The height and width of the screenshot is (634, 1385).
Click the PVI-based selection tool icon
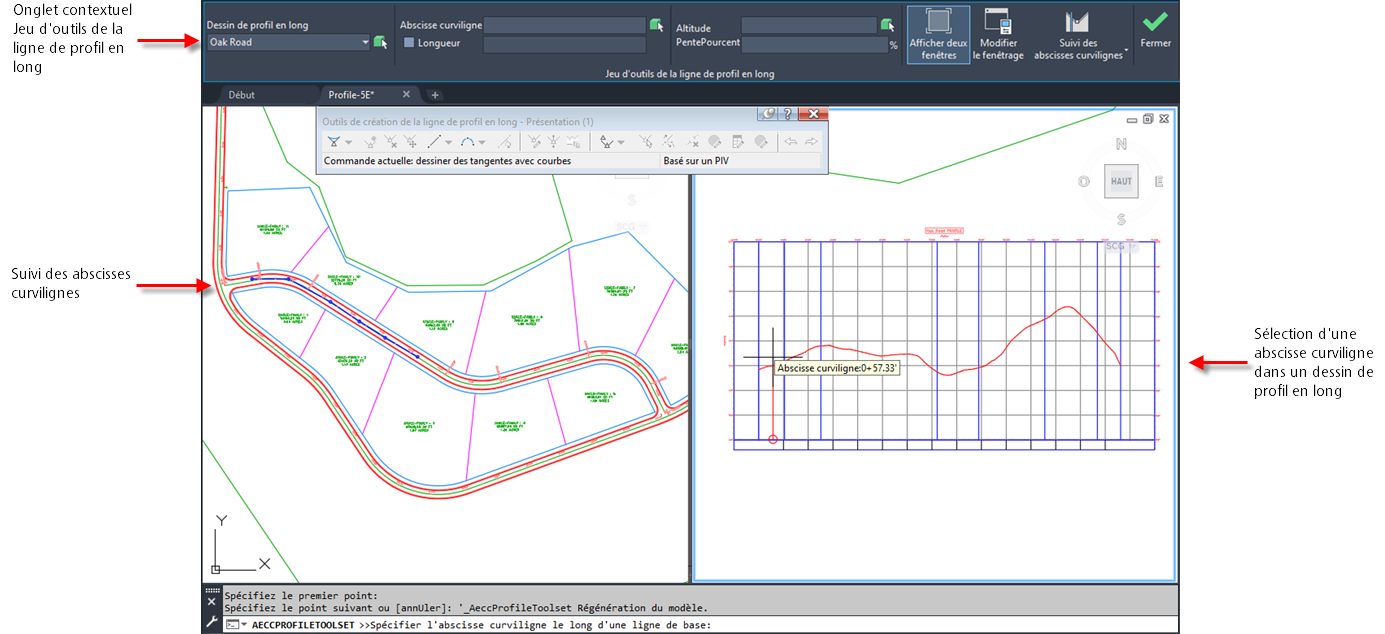point(606,142)
